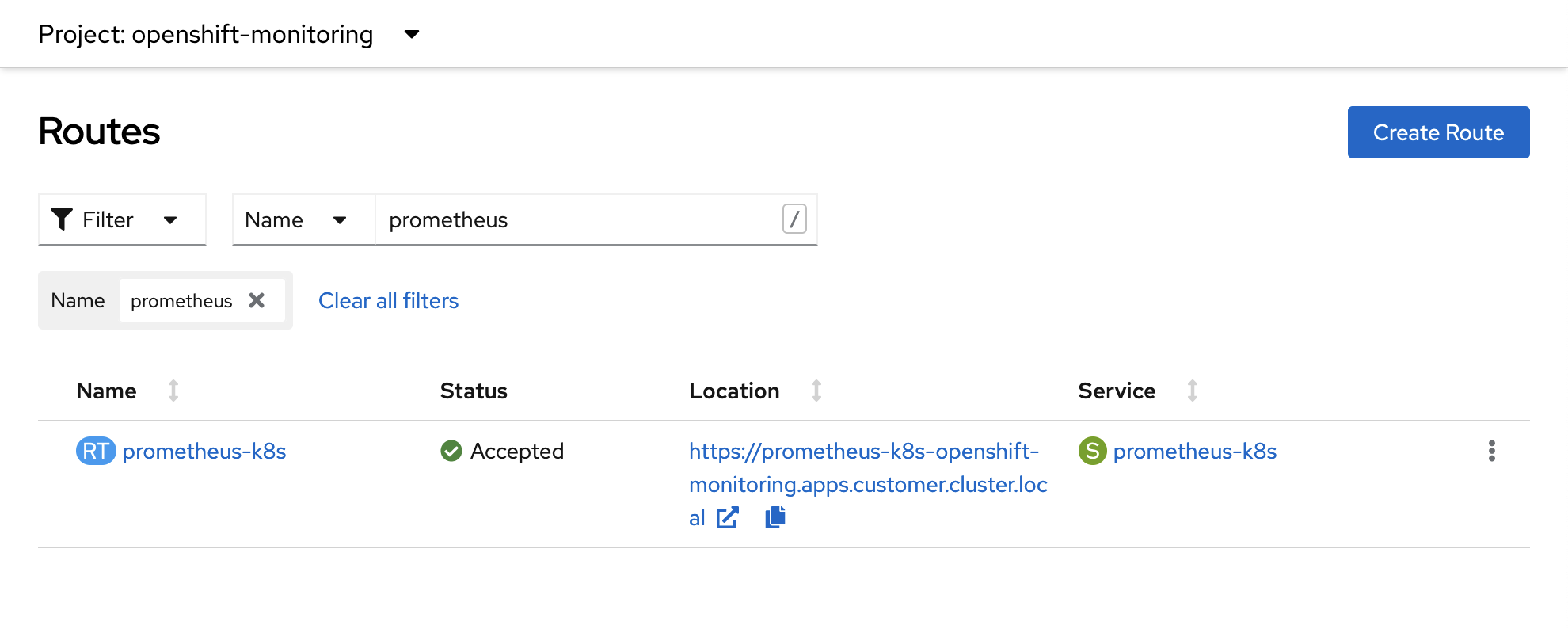This screenshot has height=629, width=1568.
Task: Sort routes by Location column arrows
Action: point(816,391)
